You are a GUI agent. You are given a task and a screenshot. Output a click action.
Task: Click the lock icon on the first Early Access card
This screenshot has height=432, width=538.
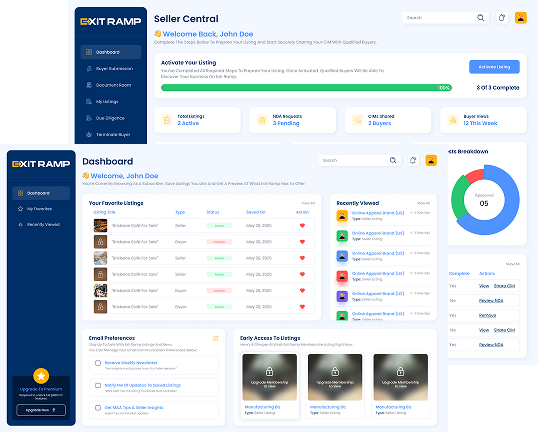[269, 371]
